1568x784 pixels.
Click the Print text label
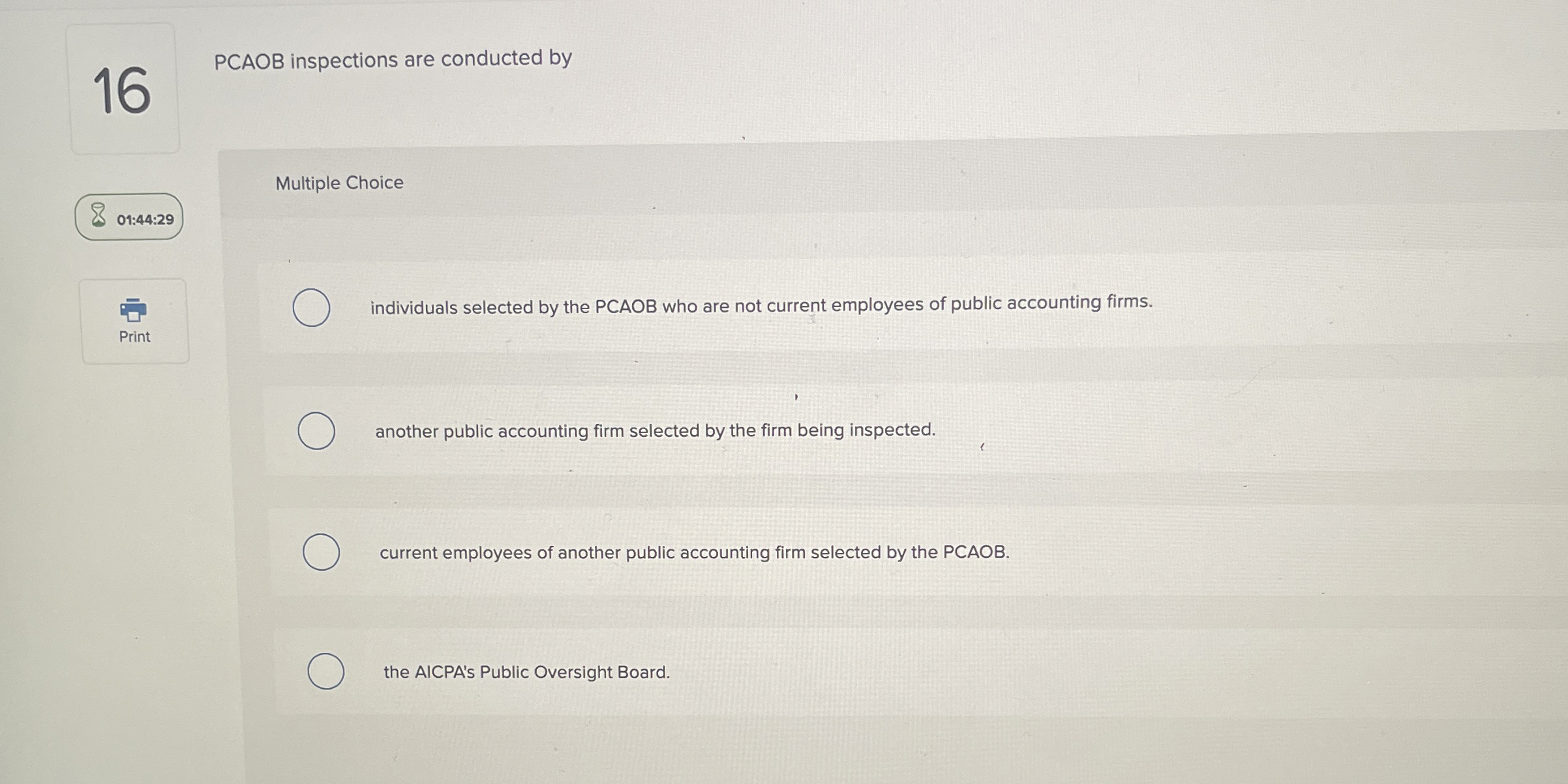click(133, 337)
